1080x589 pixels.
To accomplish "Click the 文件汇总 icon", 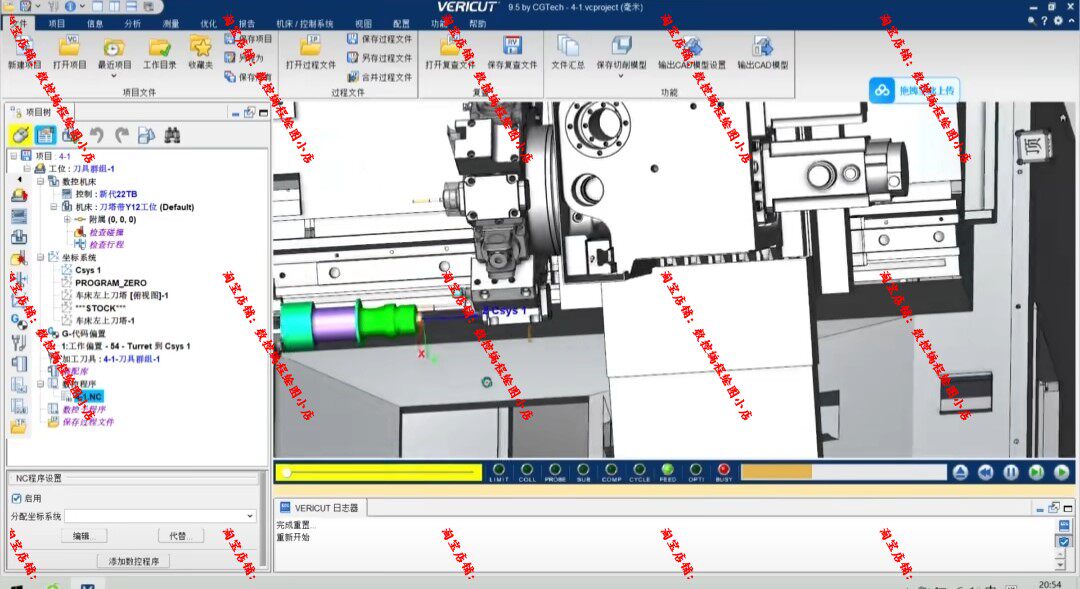I will [568, 47].
